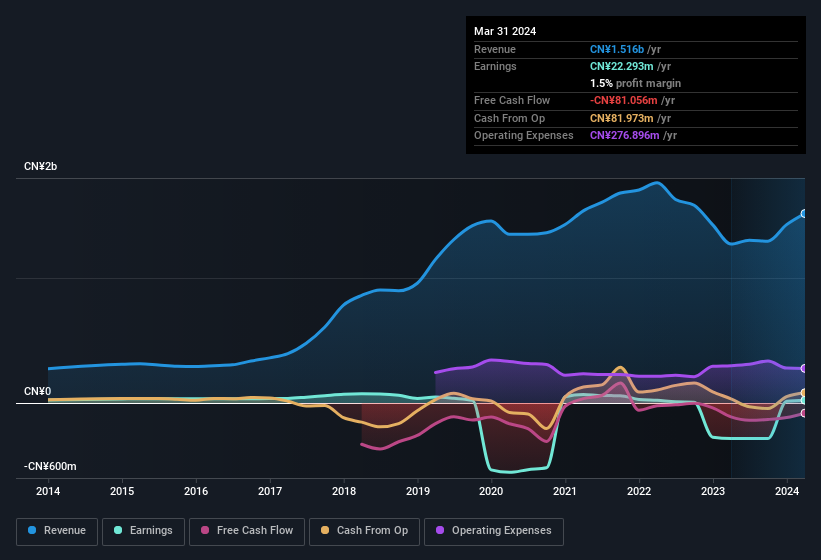
Task: Click the -CN¥600m y-axis label
Action: [50, 466]
